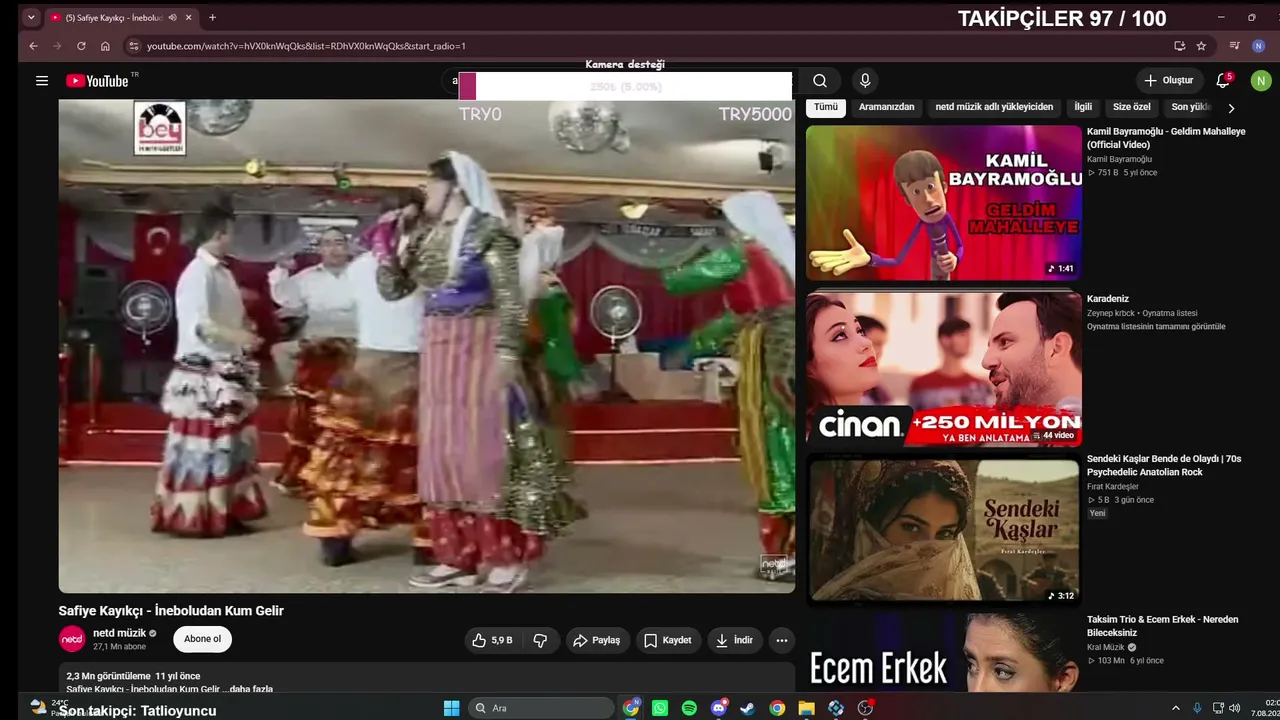Open the weather widget on taskbar

(50, 707)
